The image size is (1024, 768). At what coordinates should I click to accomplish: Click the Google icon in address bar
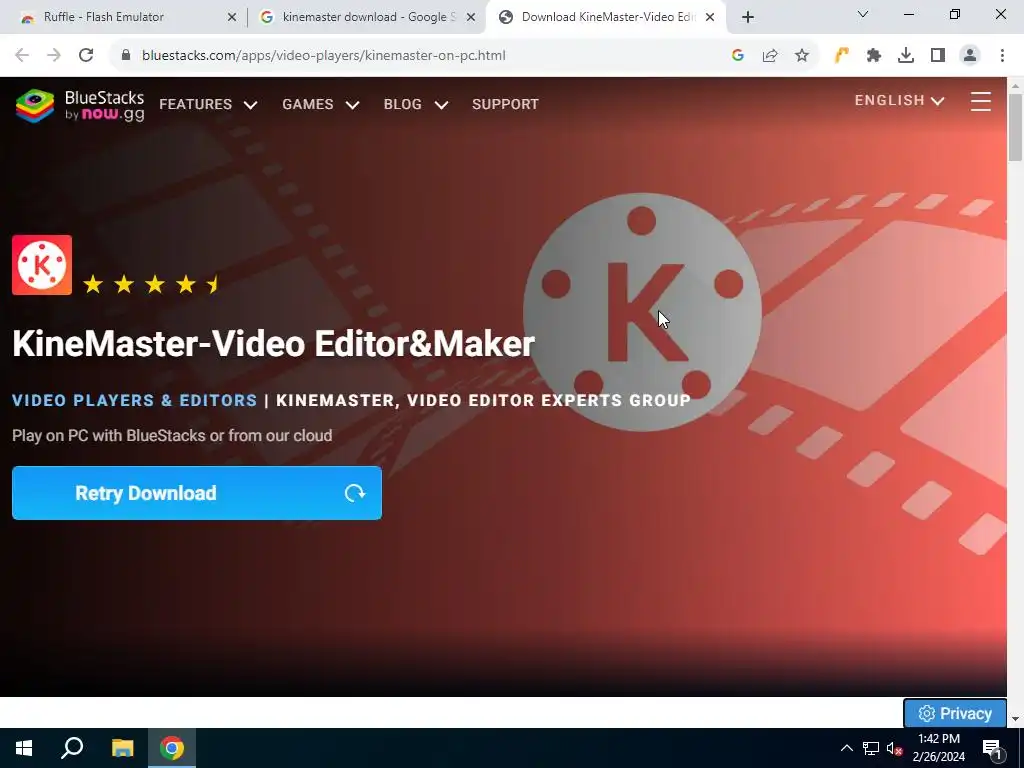coord(738,56)
